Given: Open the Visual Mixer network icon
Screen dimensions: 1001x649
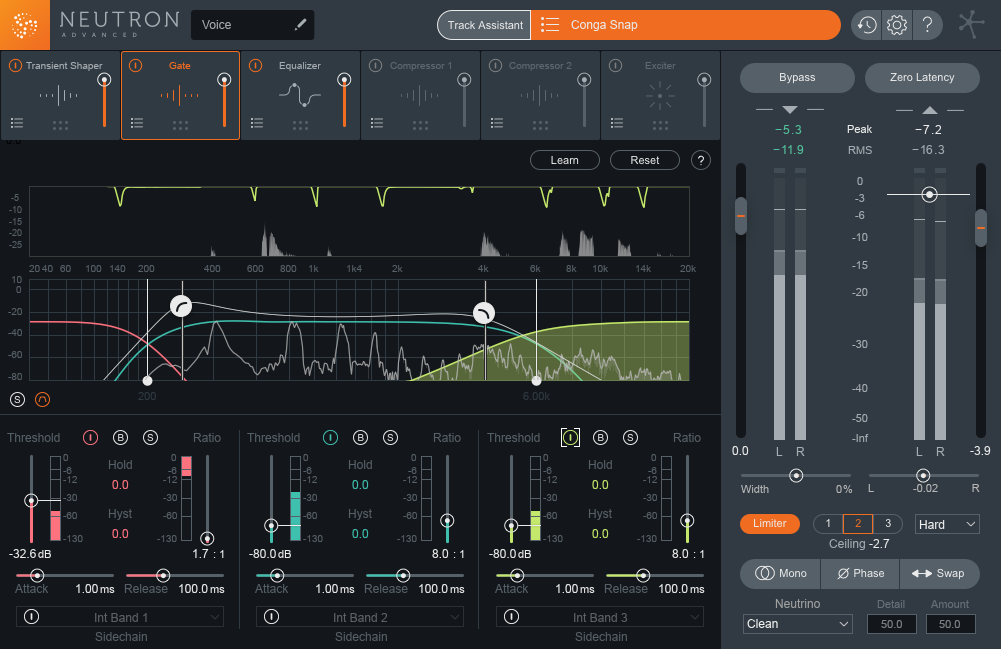Looking at the screenshot, I should pyautogui.click(x=971, y=25).
